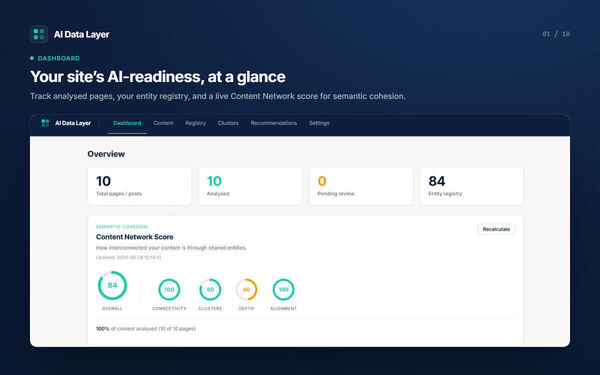Open the Dashboard tab
This screenshot has height=375, width=600.
tap(127, 123)
